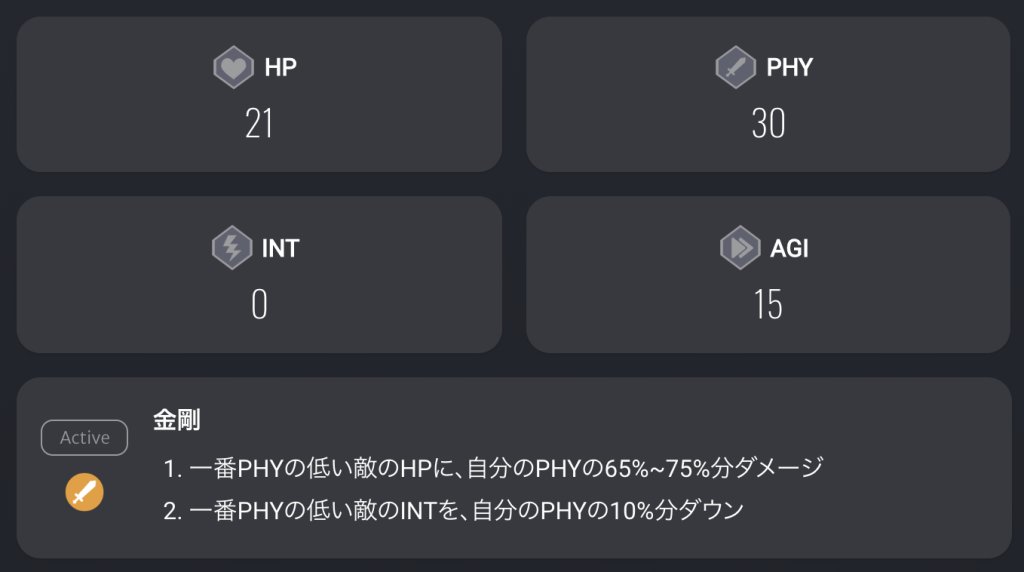Open the 金剛 skill title

coord(177,420)
